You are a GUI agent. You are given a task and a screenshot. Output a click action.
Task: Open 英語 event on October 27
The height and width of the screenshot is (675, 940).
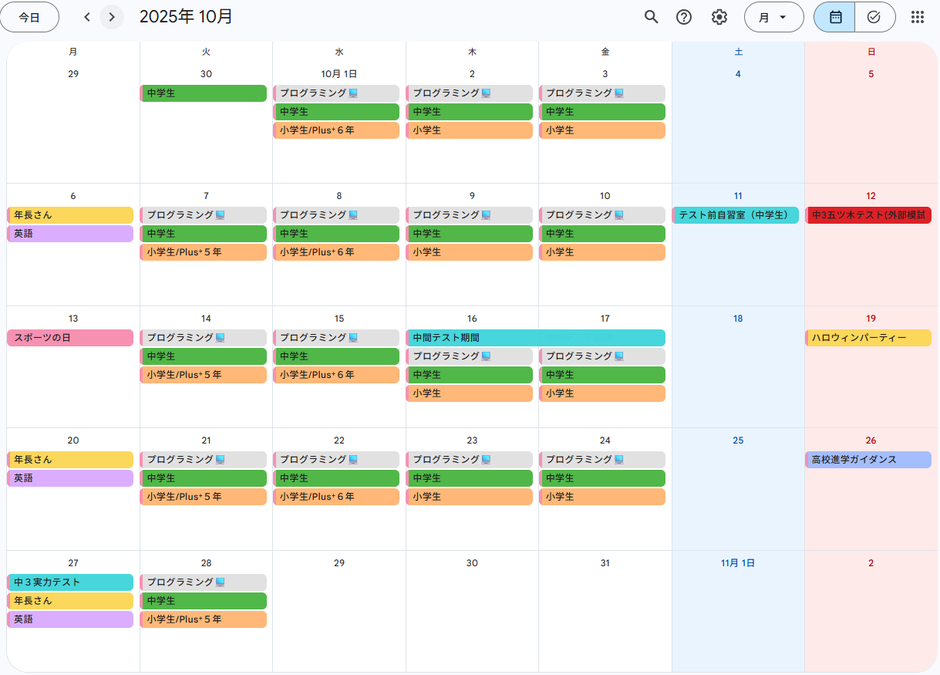click(70, 619)
